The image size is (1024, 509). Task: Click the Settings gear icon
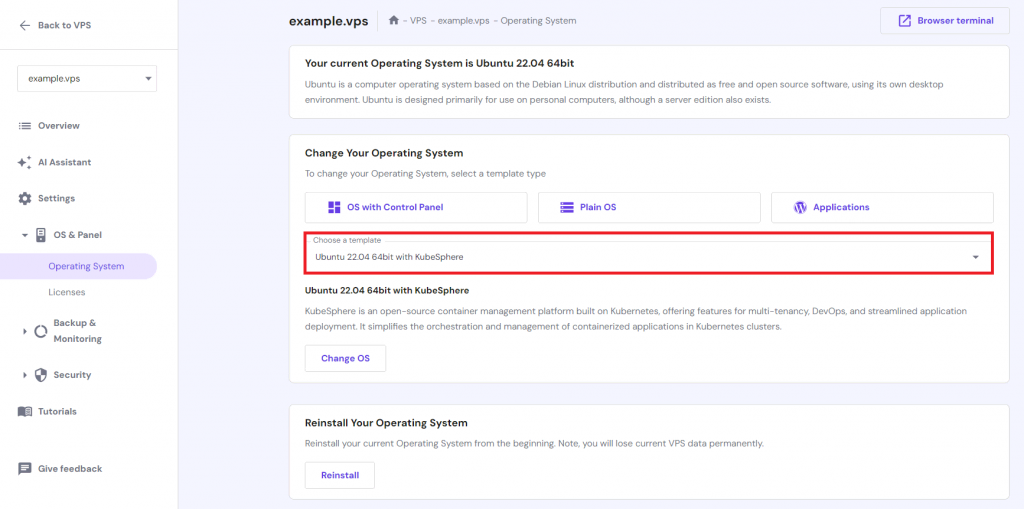[x=25, y=198]
